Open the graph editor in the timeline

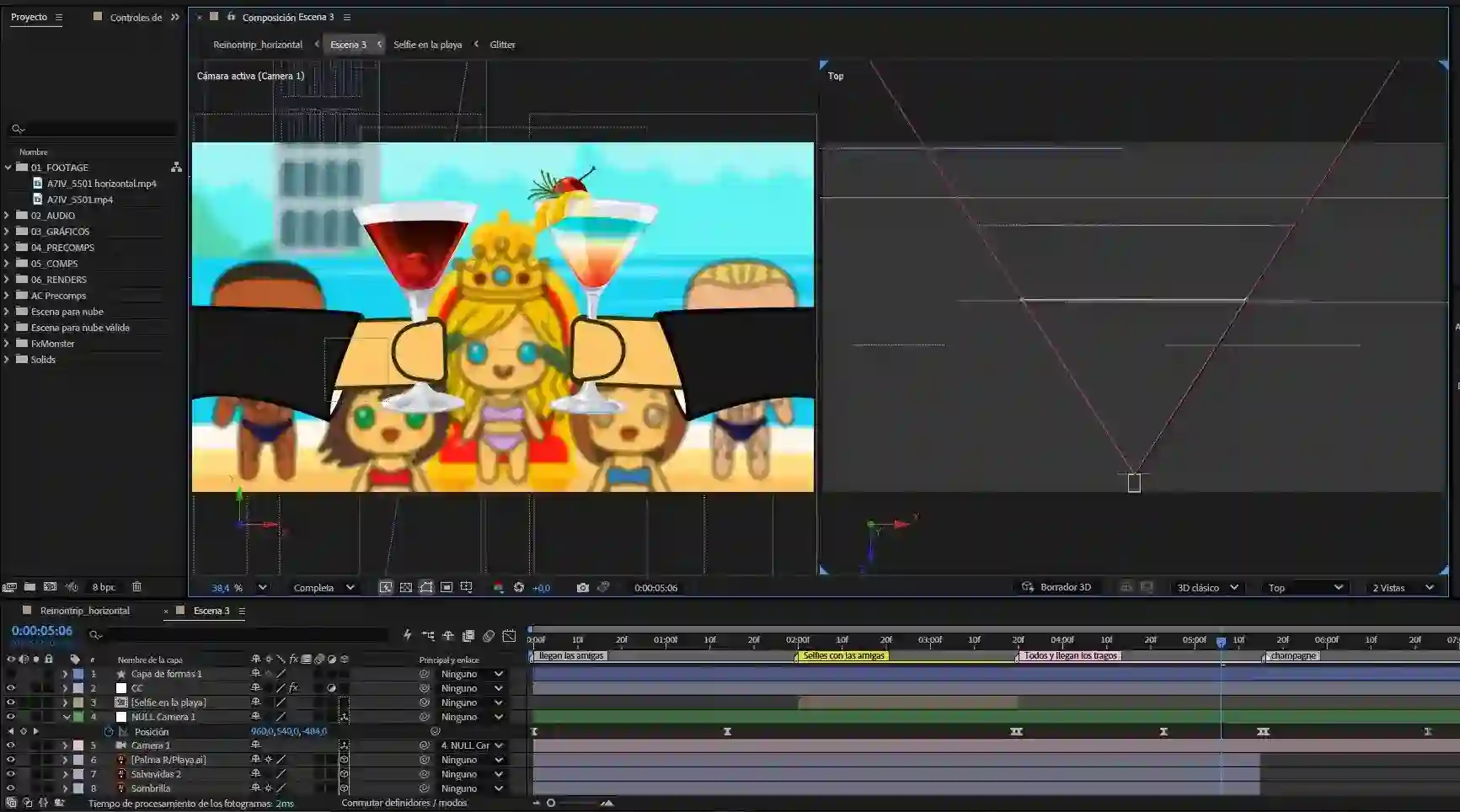tap(509, 636)
